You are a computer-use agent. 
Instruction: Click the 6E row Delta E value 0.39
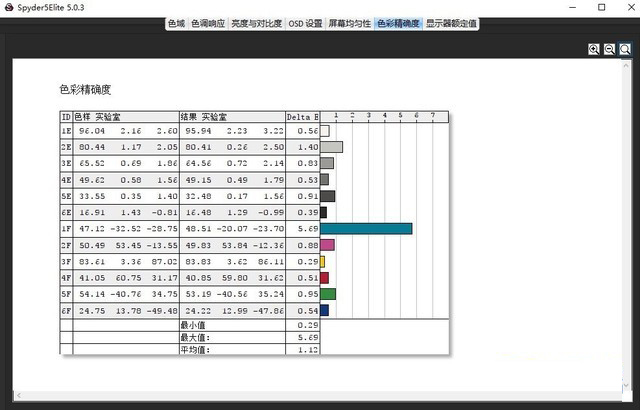(308, 213)
